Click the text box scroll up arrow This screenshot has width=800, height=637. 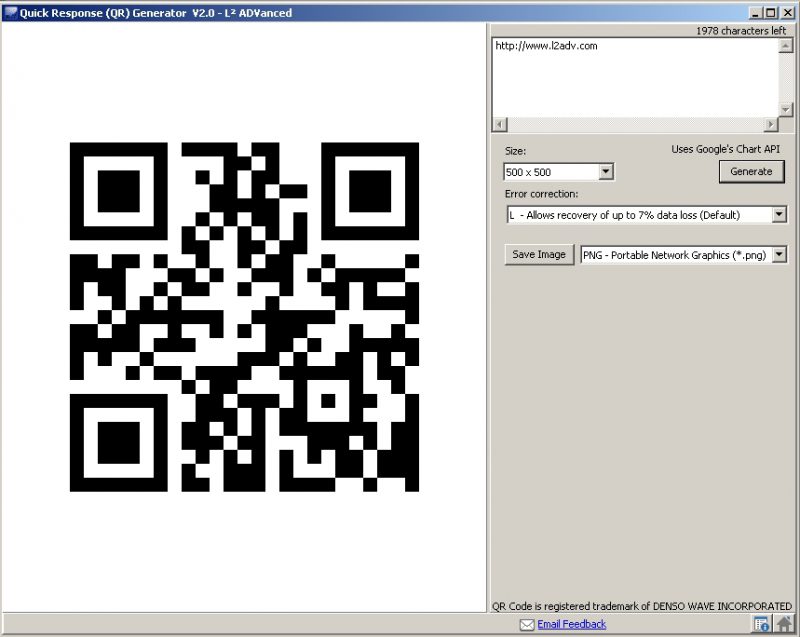click(x=785, y=46)
